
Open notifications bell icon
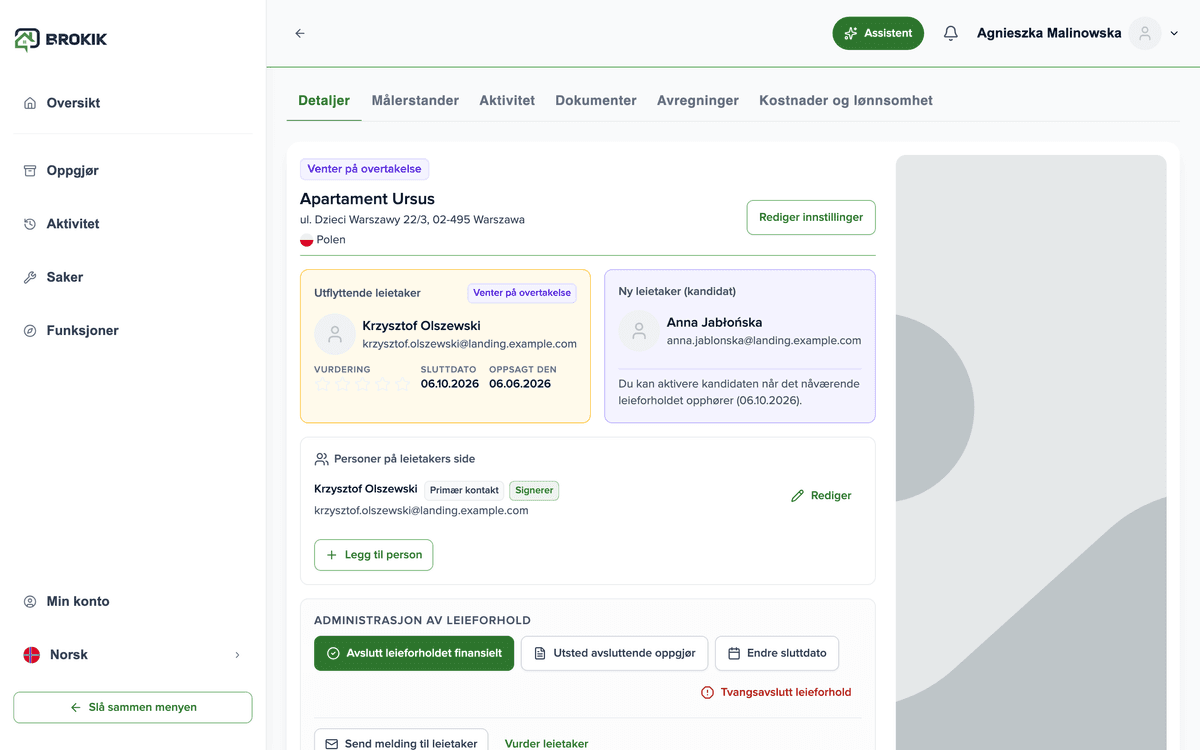950,33
